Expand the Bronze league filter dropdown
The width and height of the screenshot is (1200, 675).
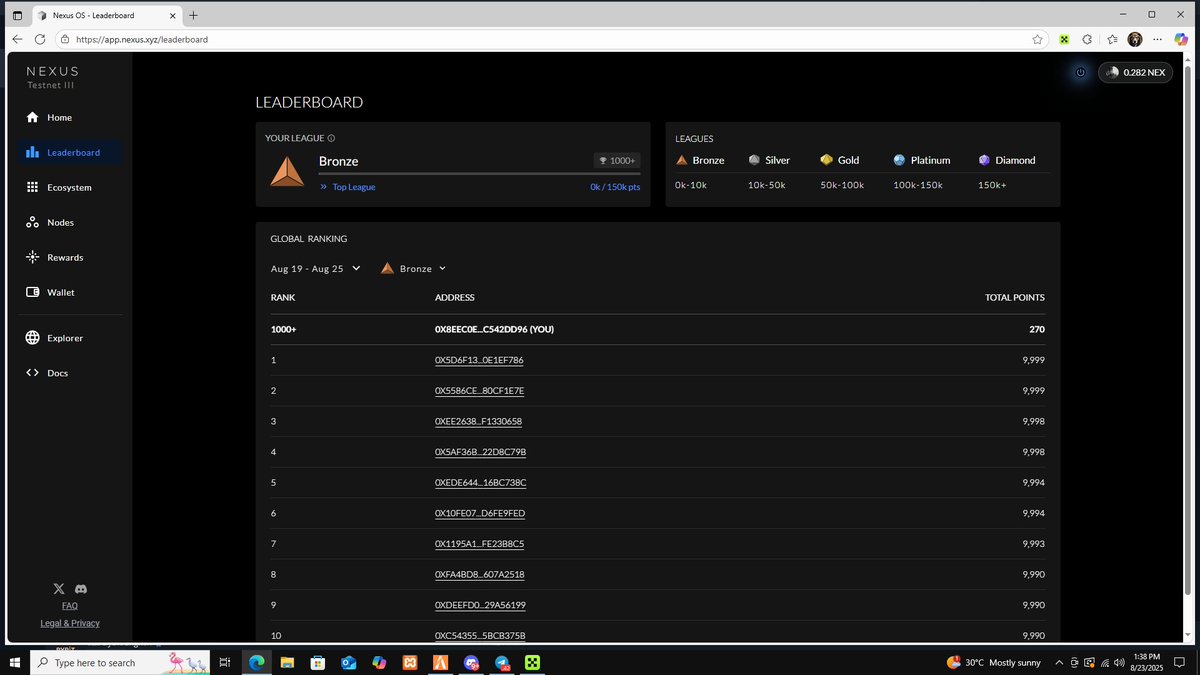pyautogui.click(x=413, y=268)
